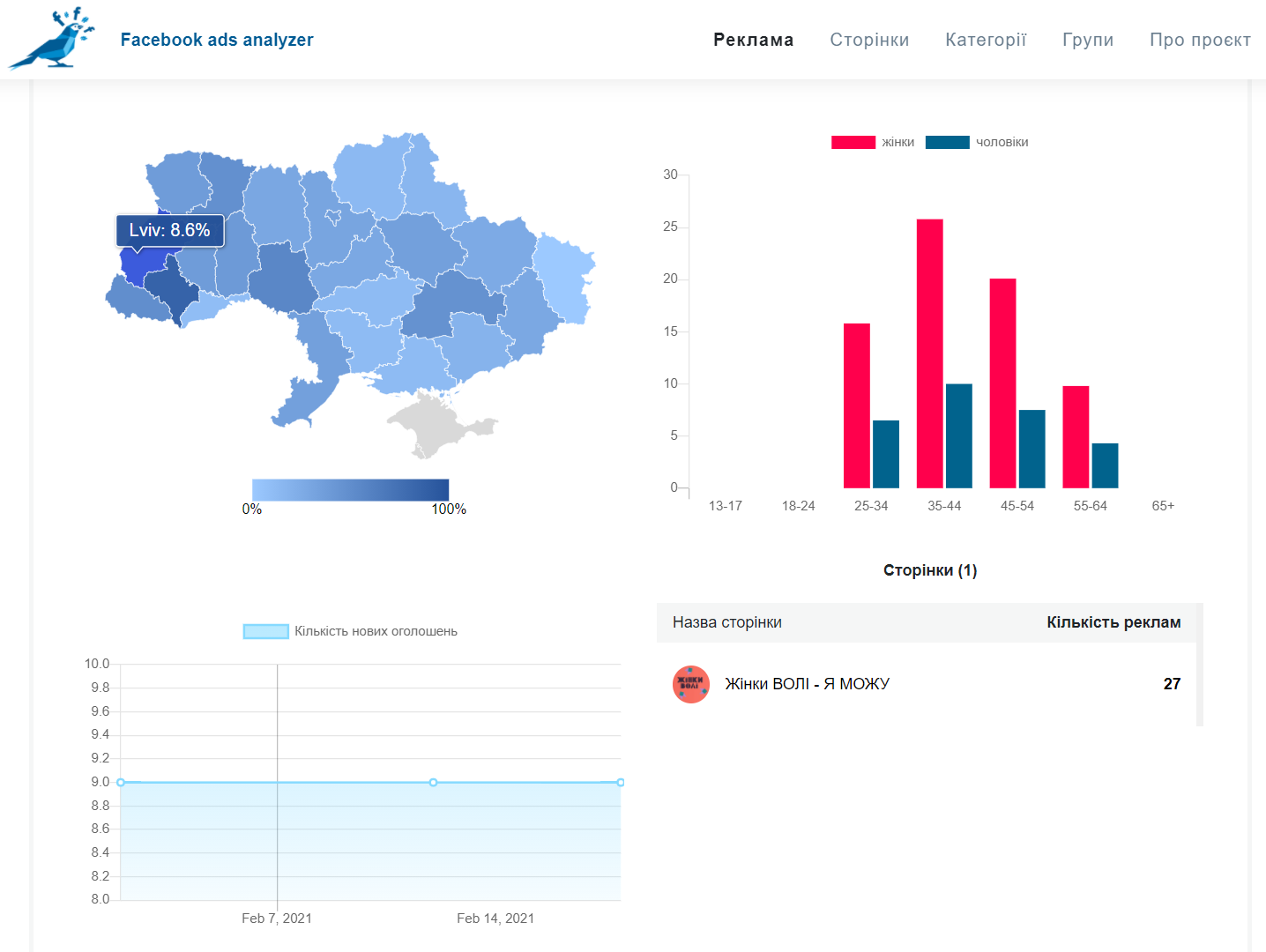Screen dimensions: 1266x952
Task: Select the Реклама navigation item
Action: click(754, 40)
